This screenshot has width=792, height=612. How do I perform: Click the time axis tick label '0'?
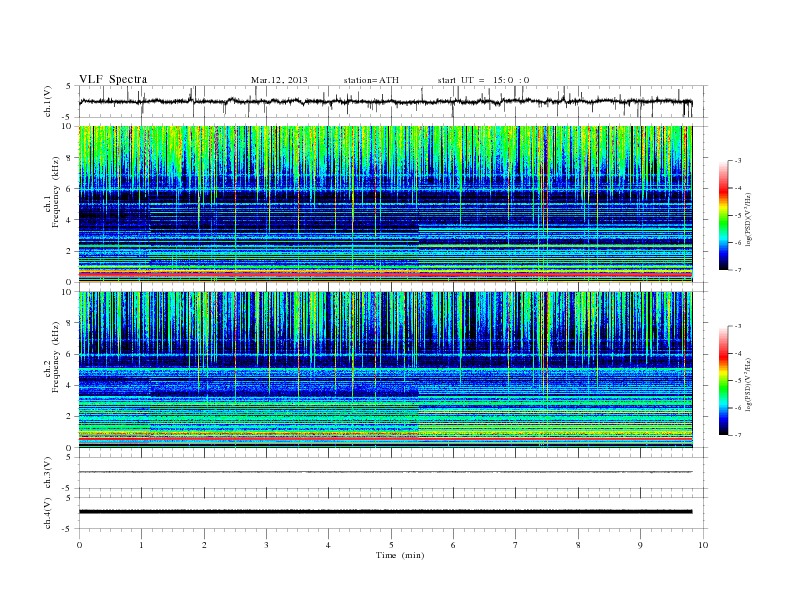(79, 545)
